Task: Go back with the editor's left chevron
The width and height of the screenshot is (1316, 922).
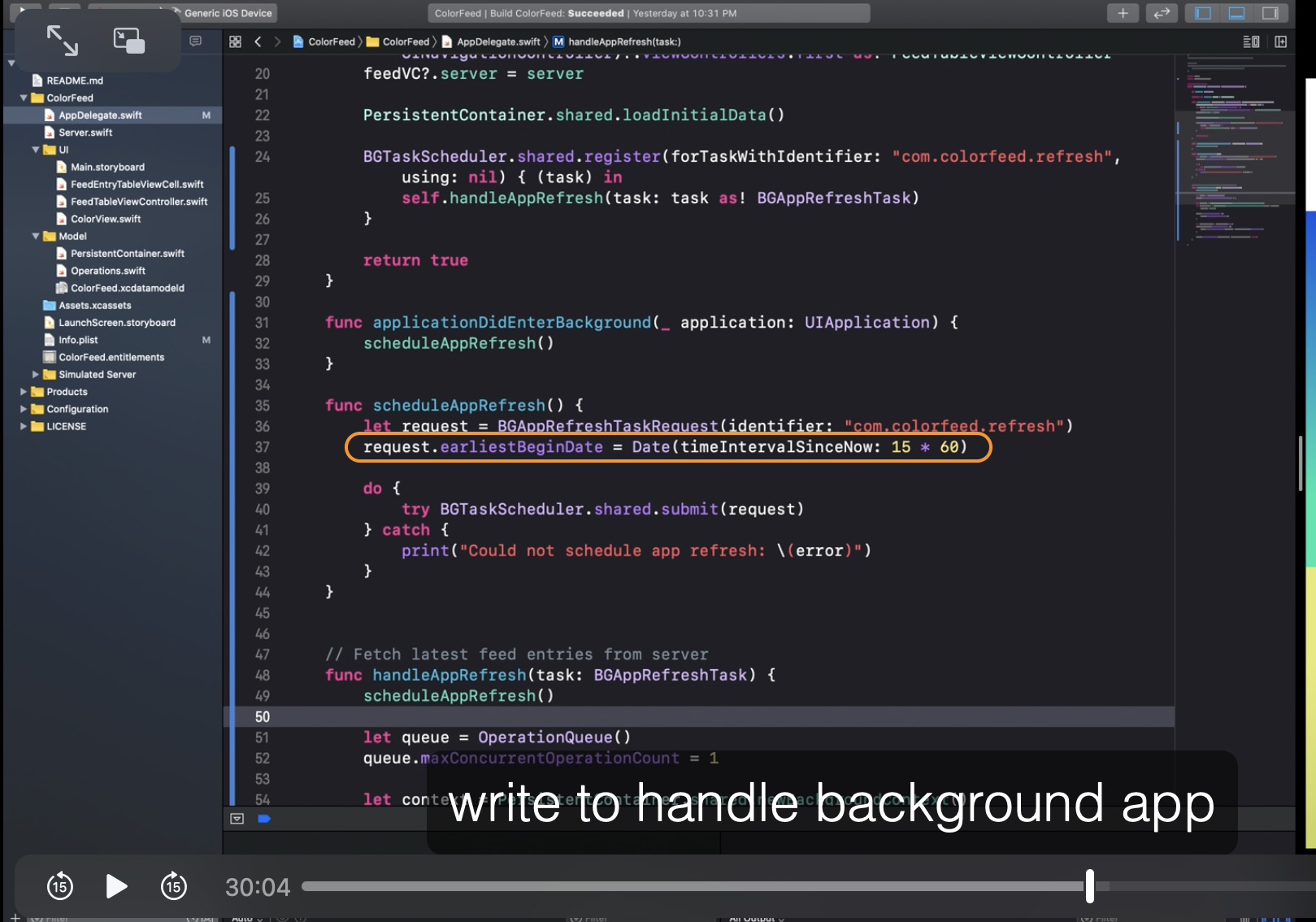Action: pyautogui.click(x=258, y=41)
